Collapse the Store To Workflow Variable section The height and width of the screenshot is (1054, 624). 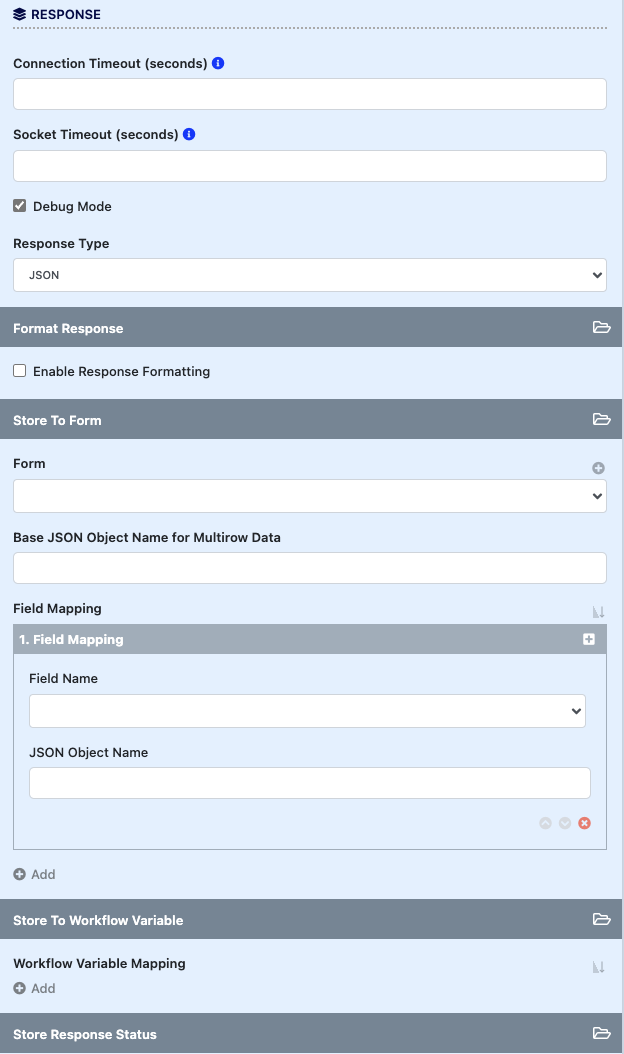(601, 920)
